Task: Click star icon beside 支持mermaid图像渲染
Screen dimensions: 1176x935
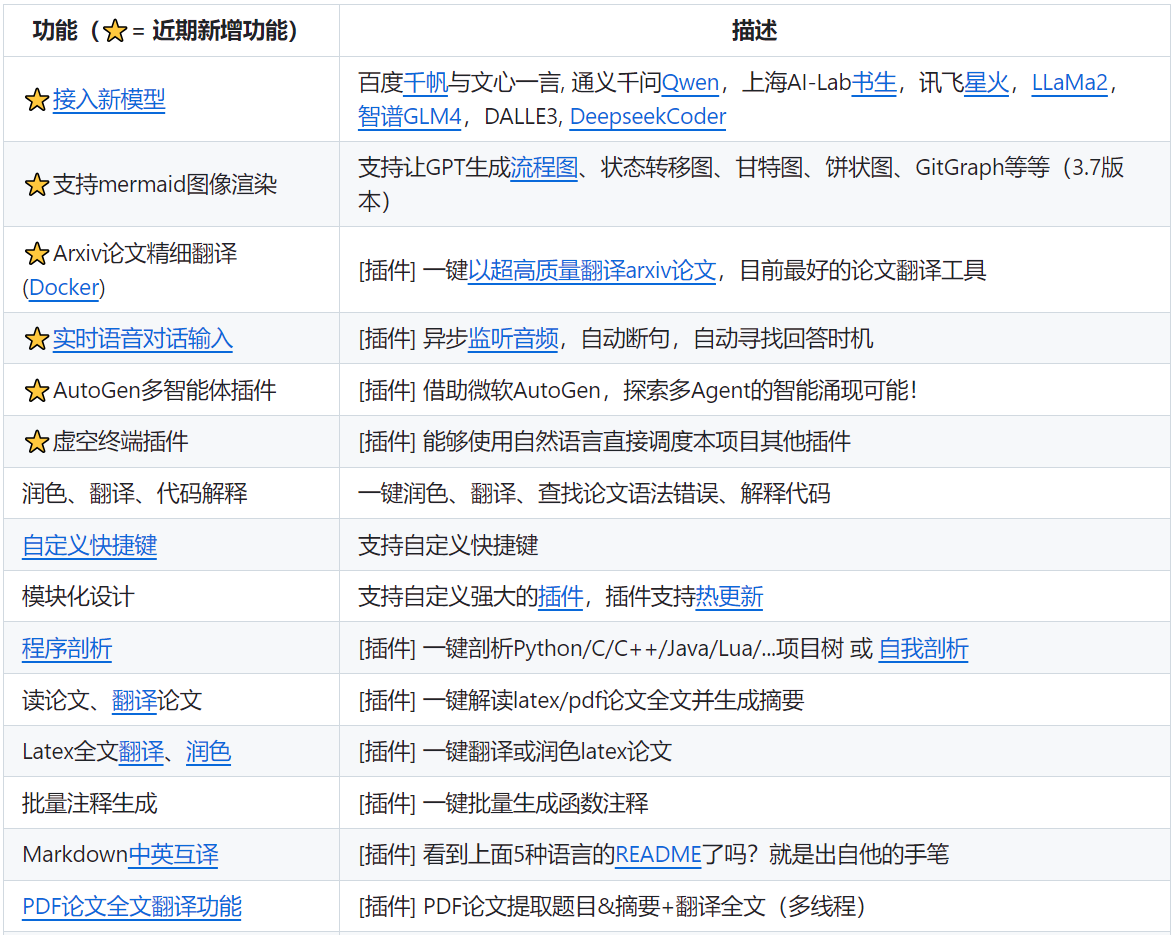Action: (37, 184)
